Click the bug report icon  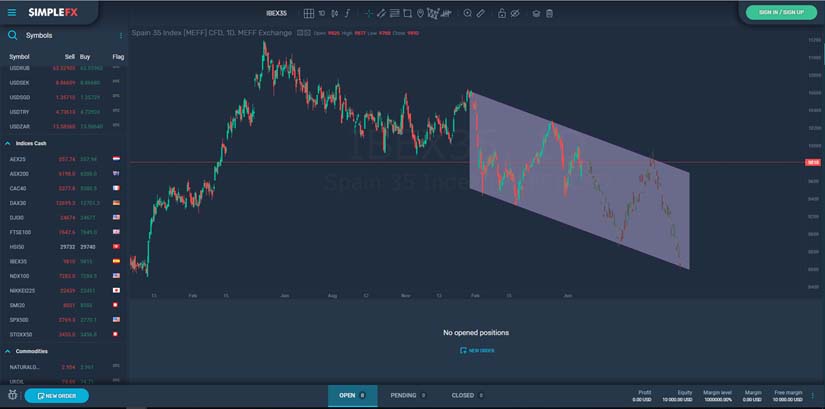pyautogui.click(x=13, y=395)
